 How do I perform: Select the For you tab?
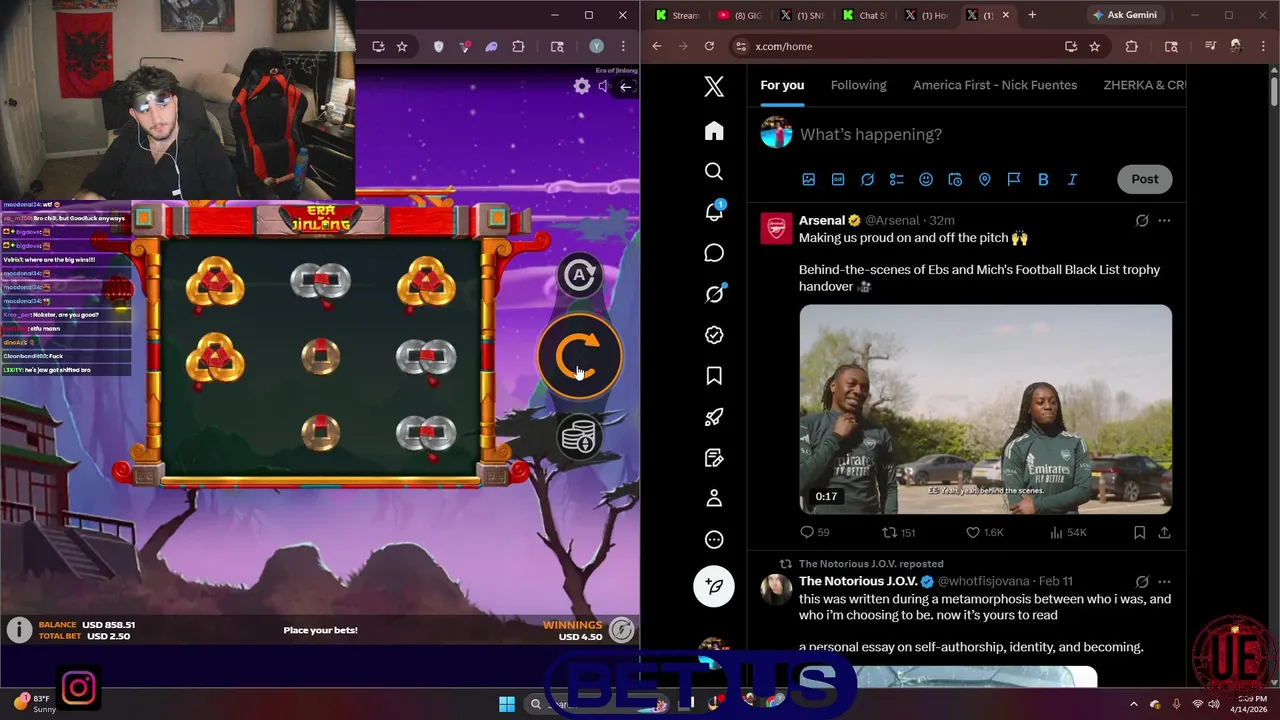[x=782, y=85]
